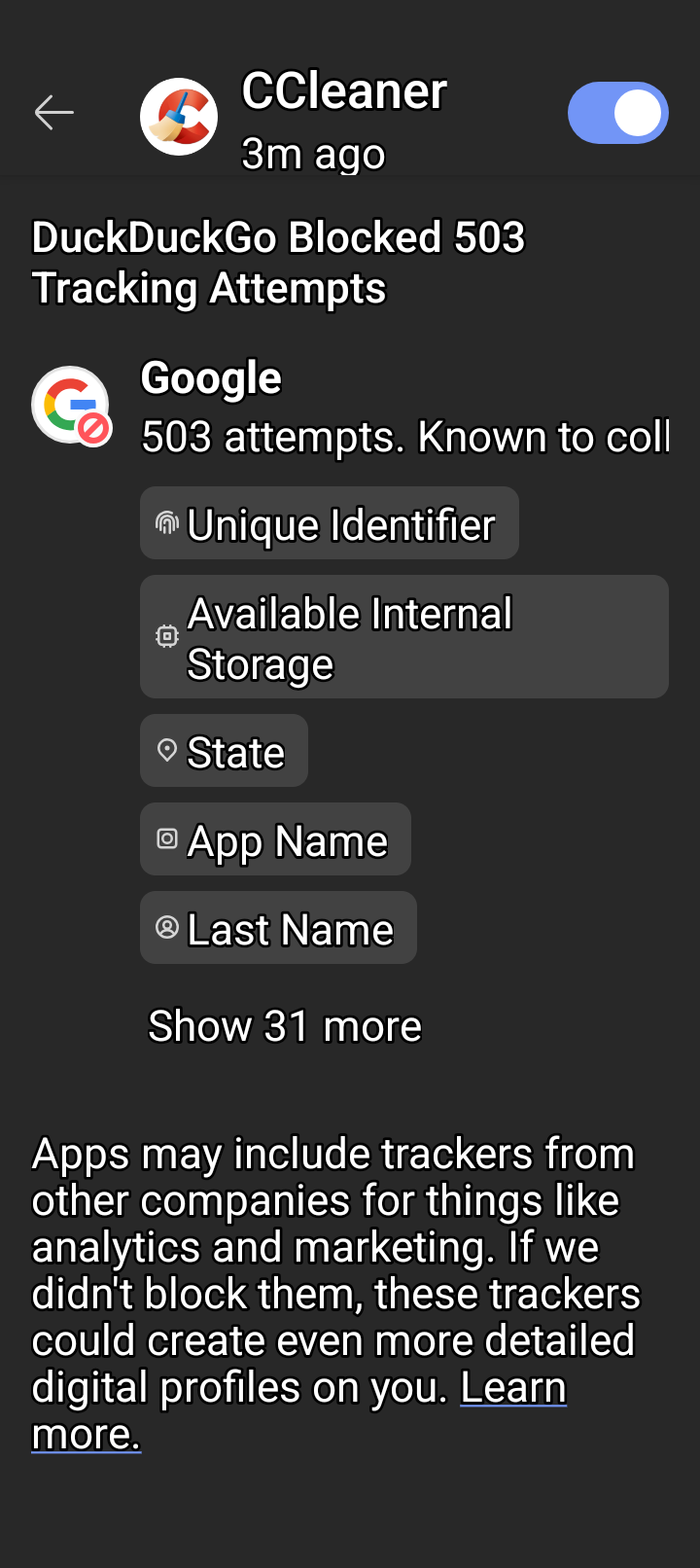Tap the Last Name data chip

278,928
